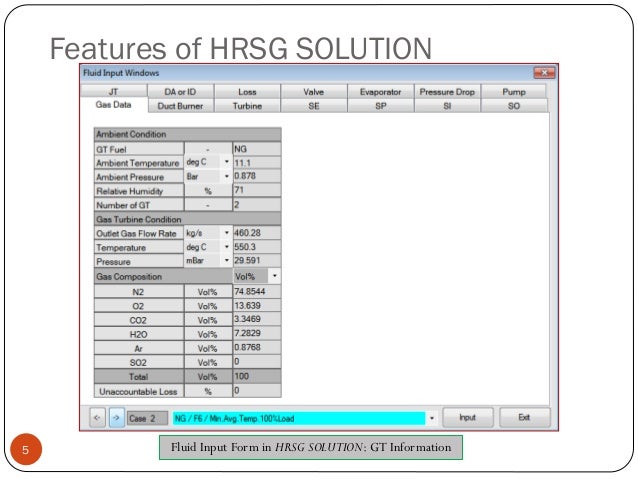Click the Relative Humidity value field
This screenshot has width=638, height=479.
pyautogui.click(x=257, y=190)
